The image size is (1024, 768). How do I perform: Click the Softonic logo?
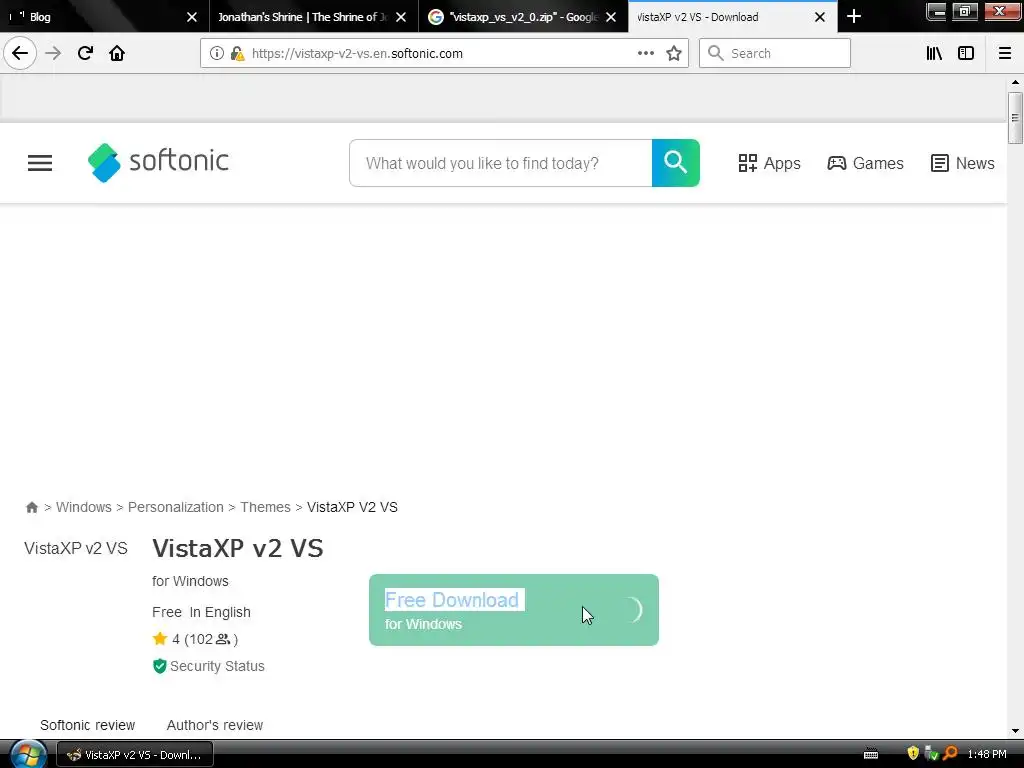pyautogui.click(x=158, y=162)
